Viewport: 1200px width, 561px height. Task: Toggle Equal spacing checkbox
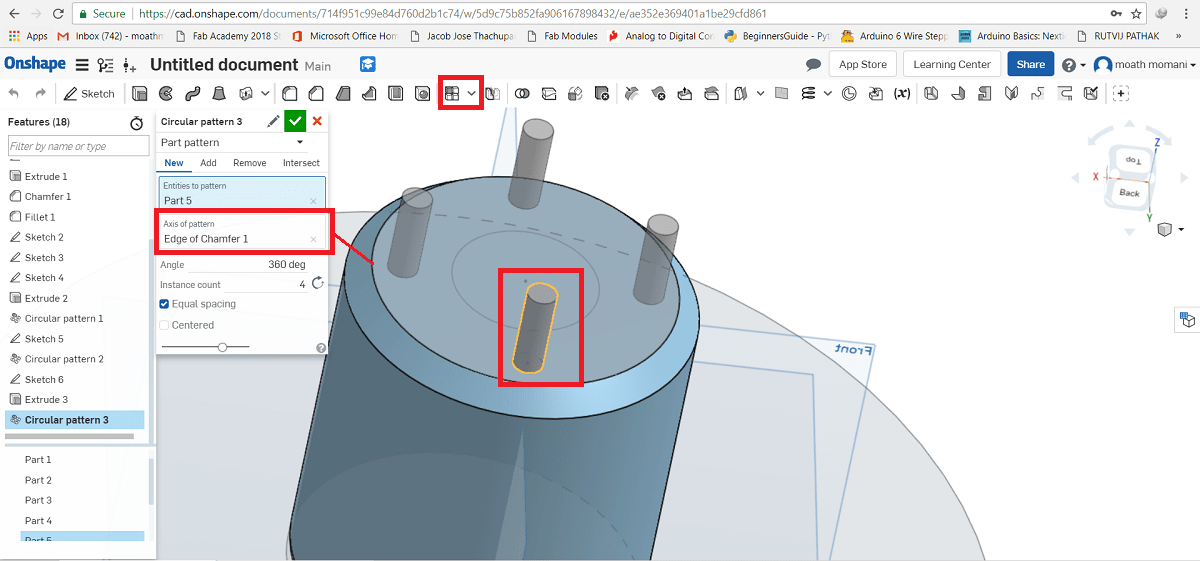coord(165,304)
